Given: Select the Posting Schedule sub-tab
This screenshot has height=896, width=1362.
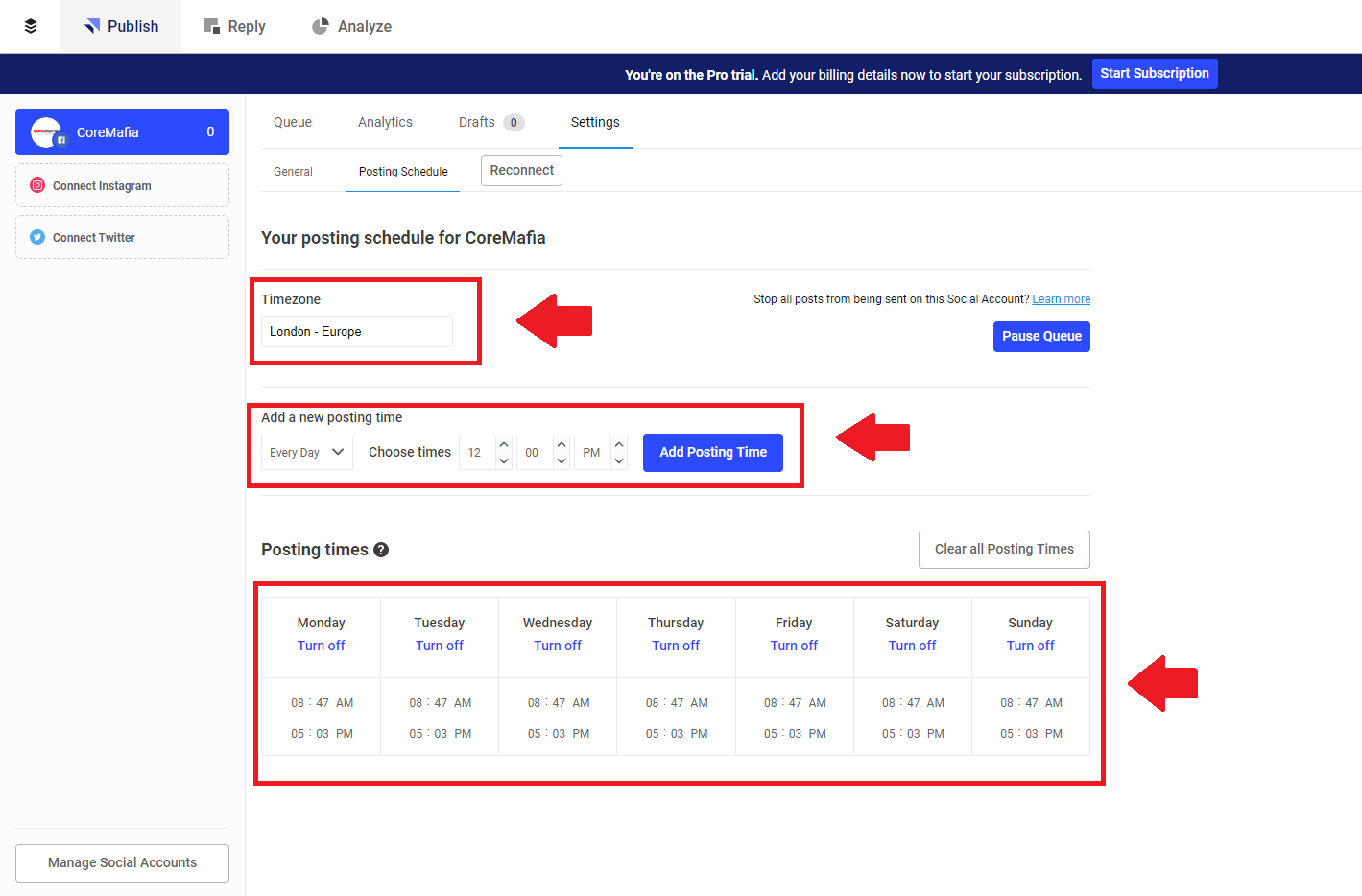Looking at the screenshot, I should coord(403,172).
